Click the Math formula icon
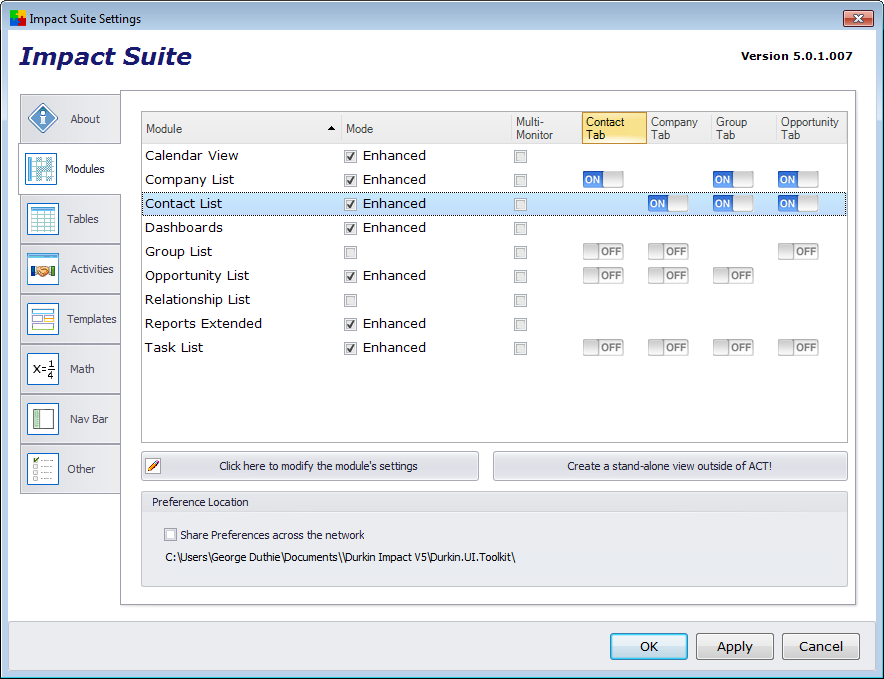The image size is (884, 679). (x=43, y=369)
